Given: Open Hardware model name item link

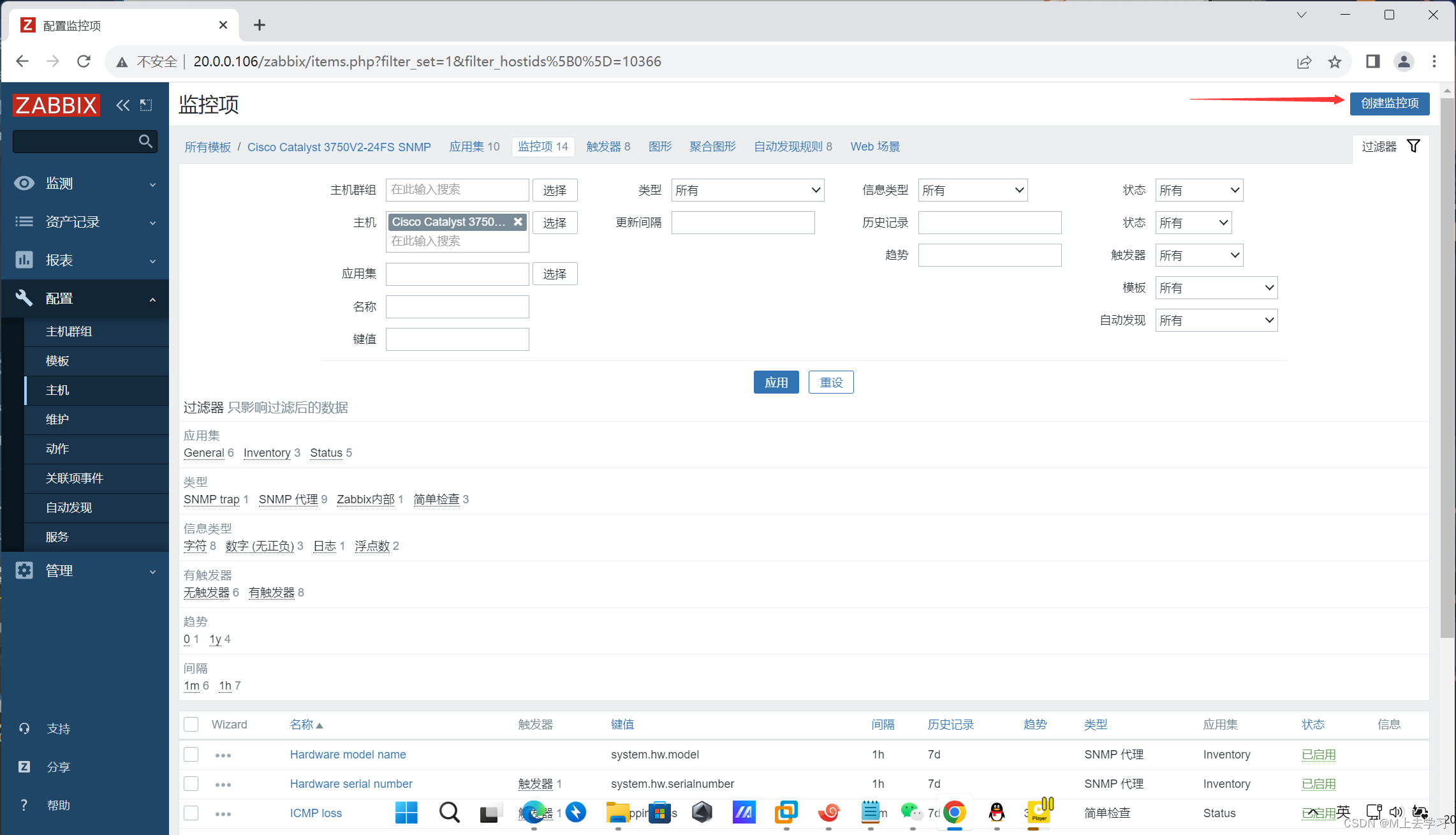Looking at the screenshot, I should 348,754.
